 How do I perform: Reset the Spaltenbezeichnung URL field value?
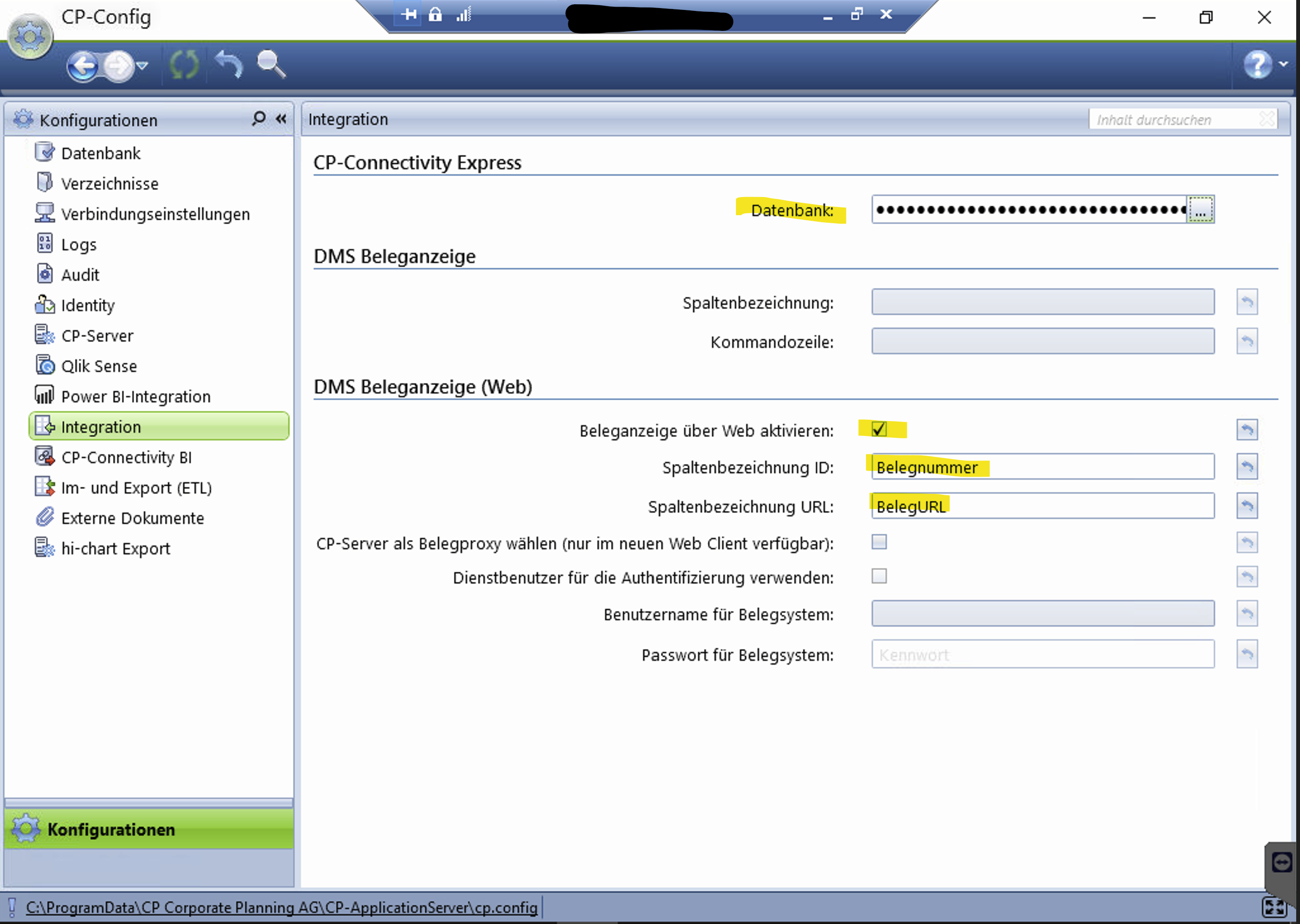1246,506
